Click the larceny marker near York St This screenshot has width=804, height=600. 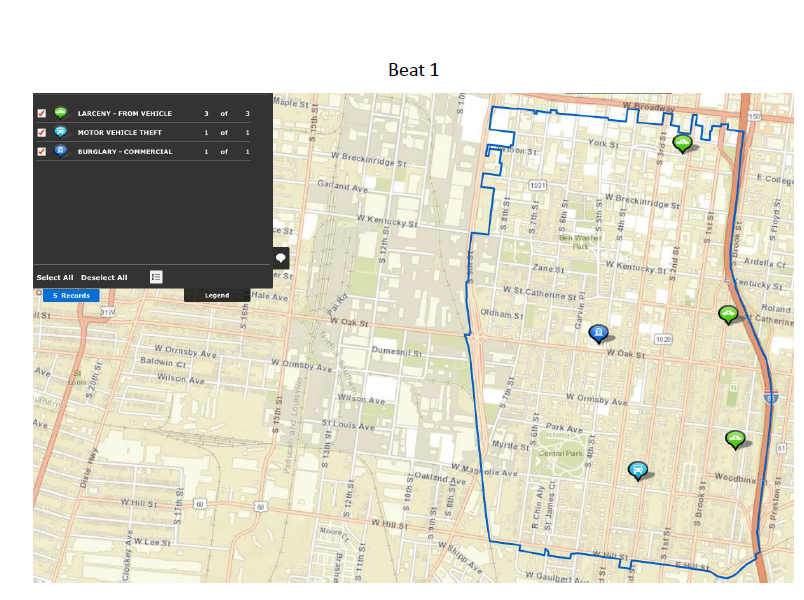[x=682, y=142]
